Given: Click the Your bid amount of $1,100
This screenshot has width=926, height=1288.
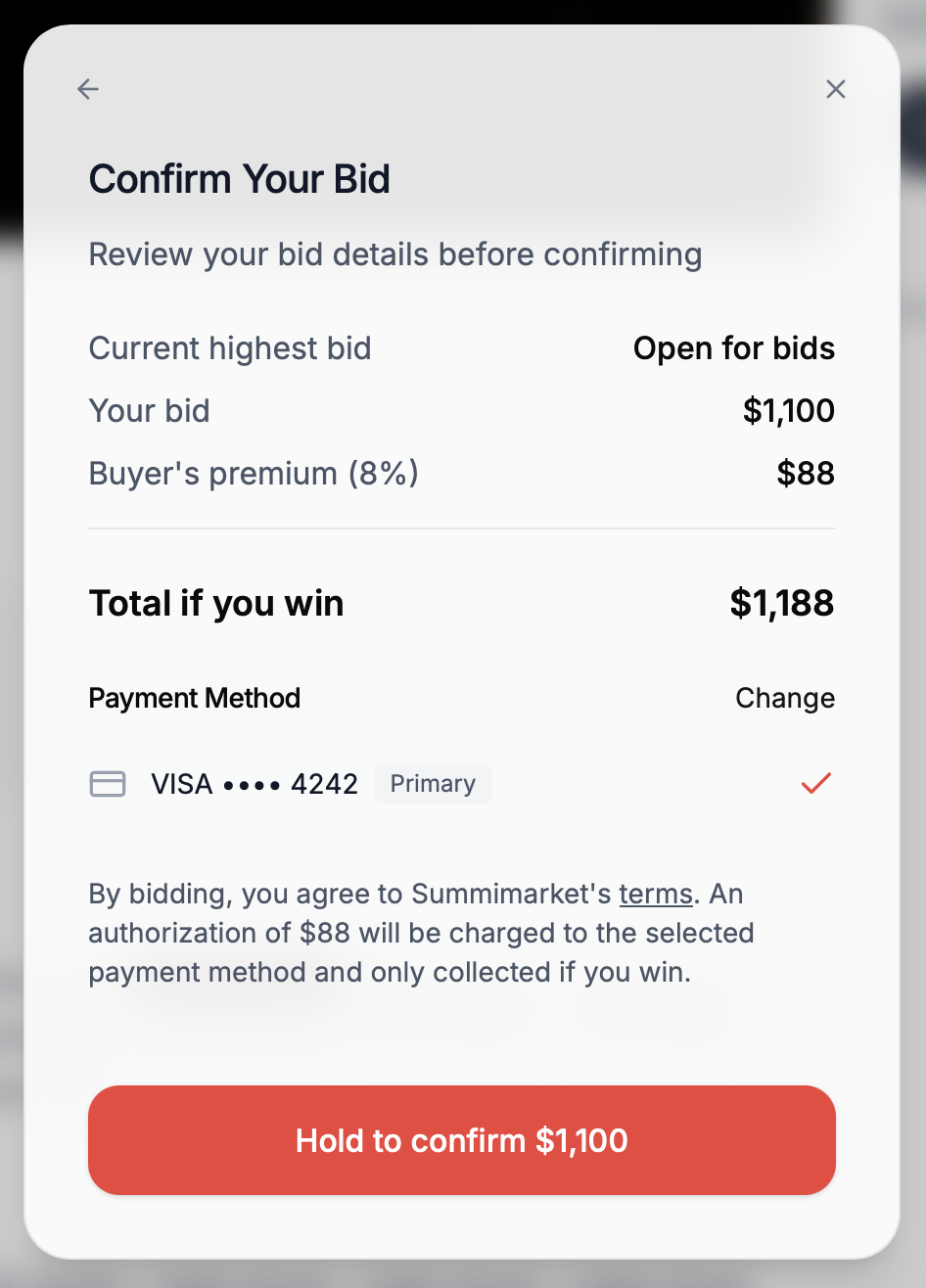Looking at the screenshot, I should point(788,411).
